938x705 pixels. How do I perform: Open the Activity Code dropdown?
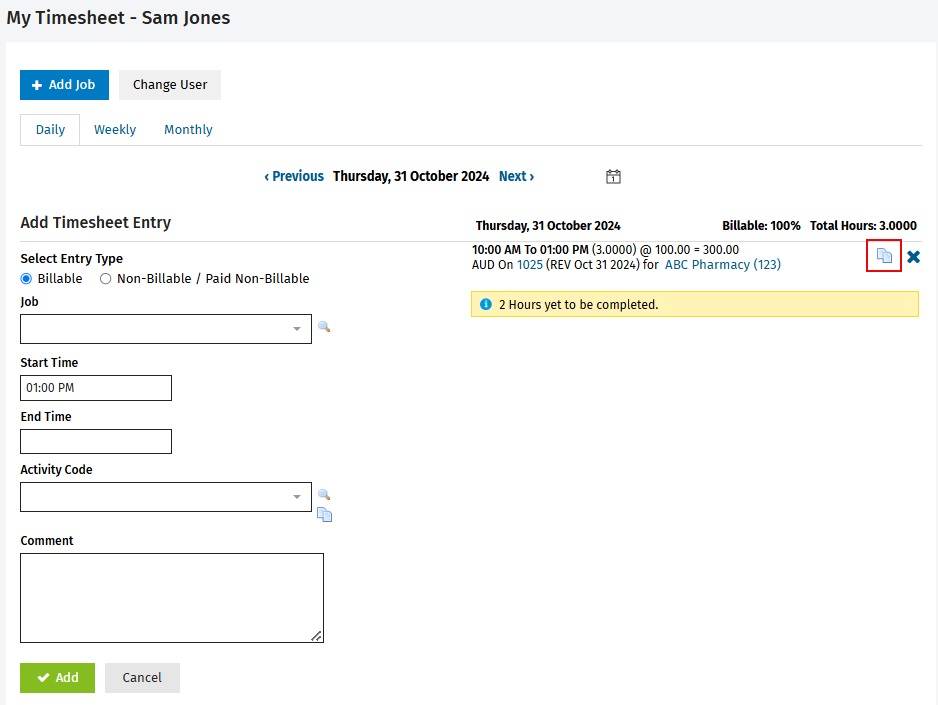click(166, 497)
